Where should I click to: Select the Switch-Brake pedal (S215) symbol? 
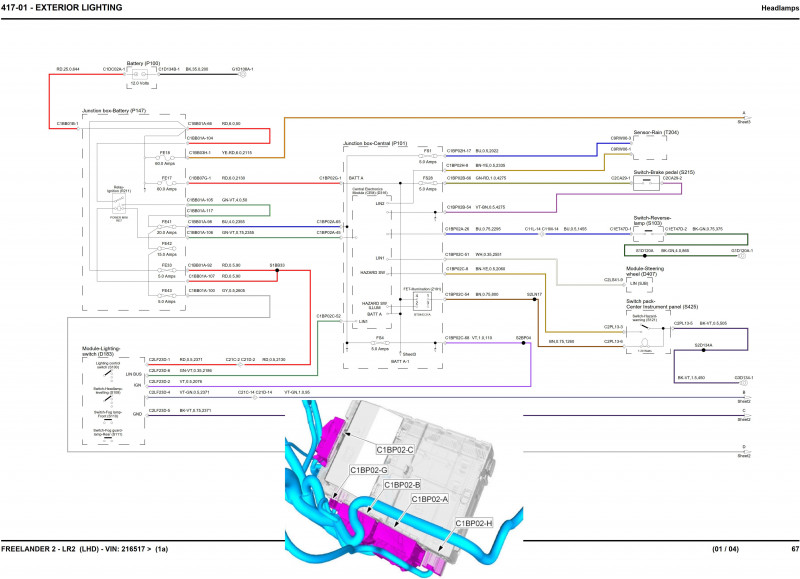(x=648, y=181)
